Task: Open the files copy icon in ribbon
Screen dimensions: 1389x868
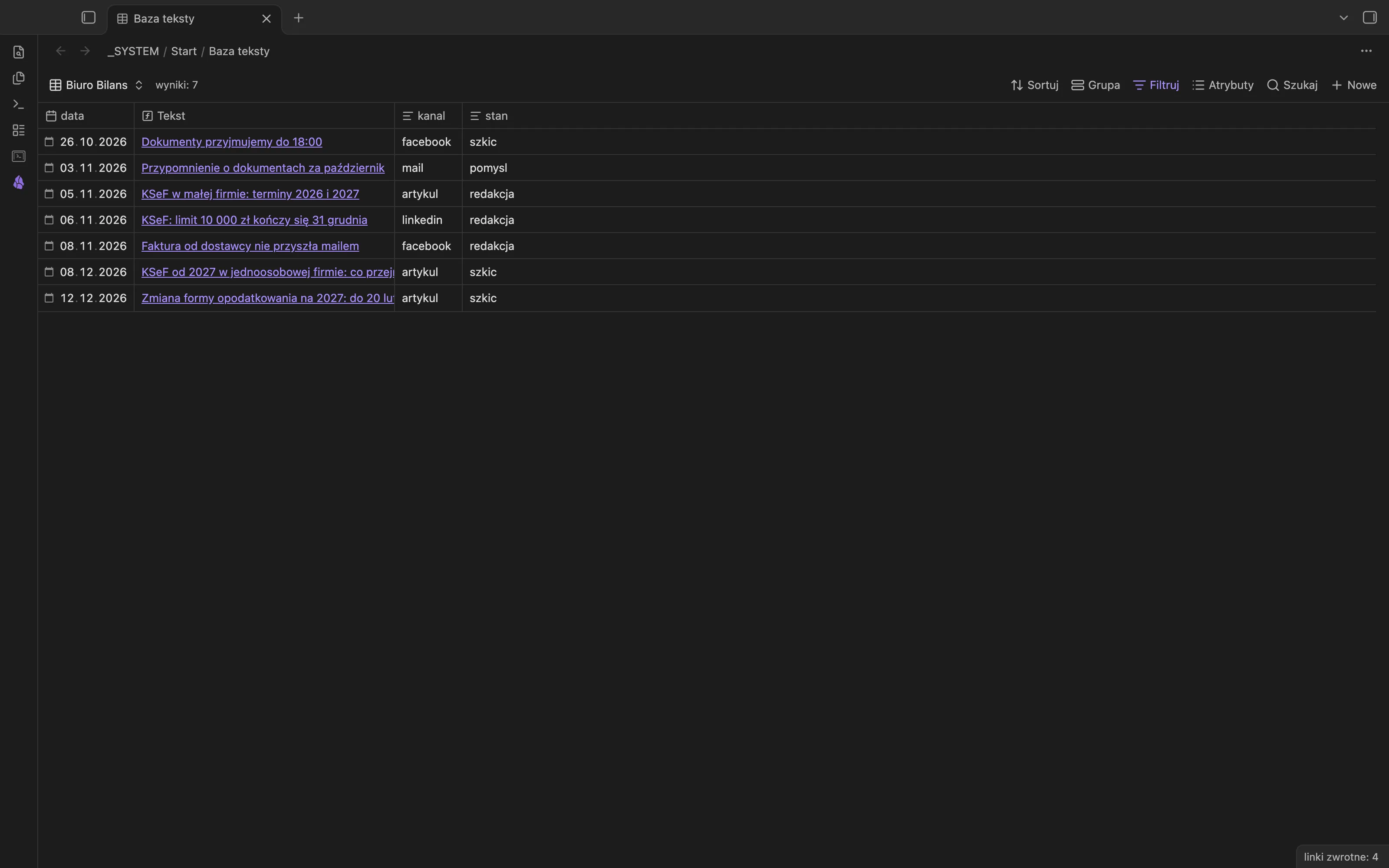Action: (18, 78)
